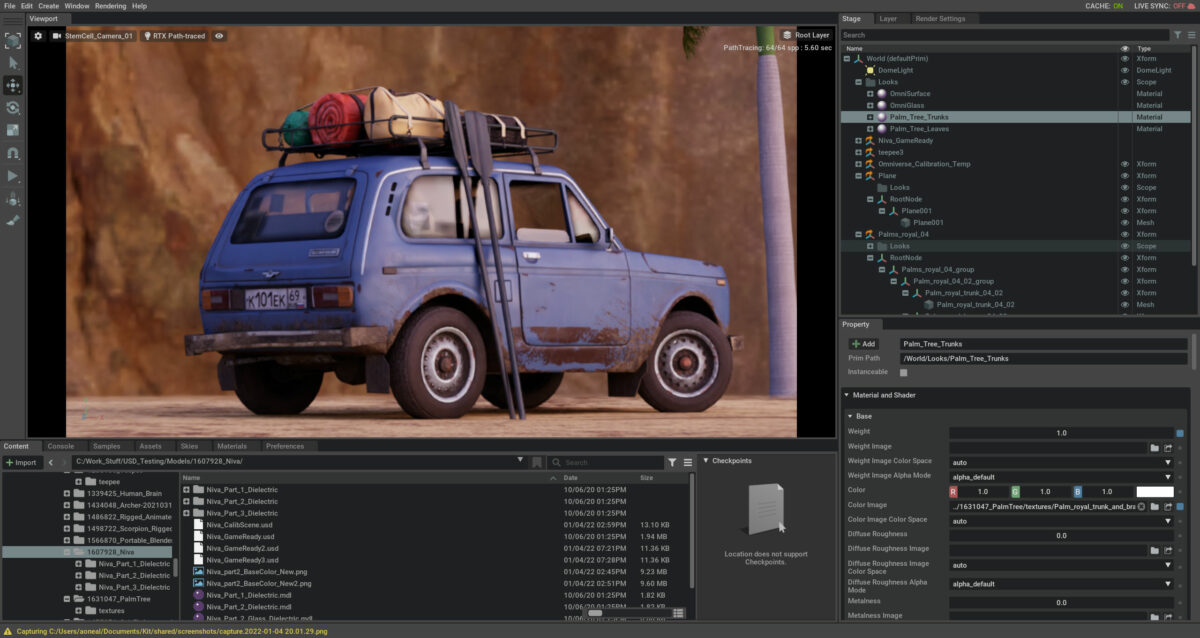The width and height of the screenshot is (1200, 638).
Task: Hide the Palm_Tree_Leaves material via its eye icon
Action: click(x=1123, y=128)
